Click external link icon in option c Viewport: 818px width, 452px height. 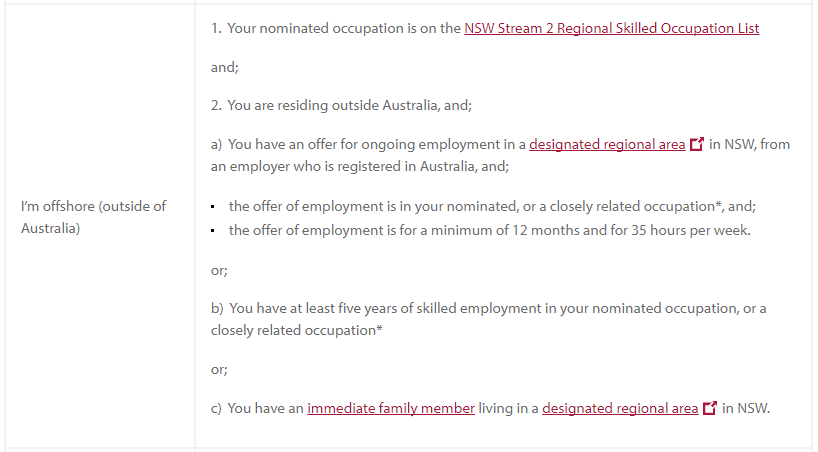tap(710, 409)
